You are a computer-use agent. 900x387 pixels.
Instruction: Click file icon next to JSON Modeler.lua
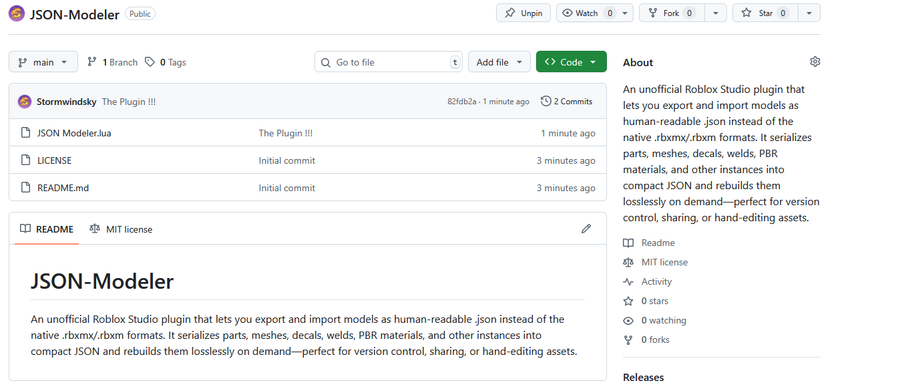click(25, 133)
